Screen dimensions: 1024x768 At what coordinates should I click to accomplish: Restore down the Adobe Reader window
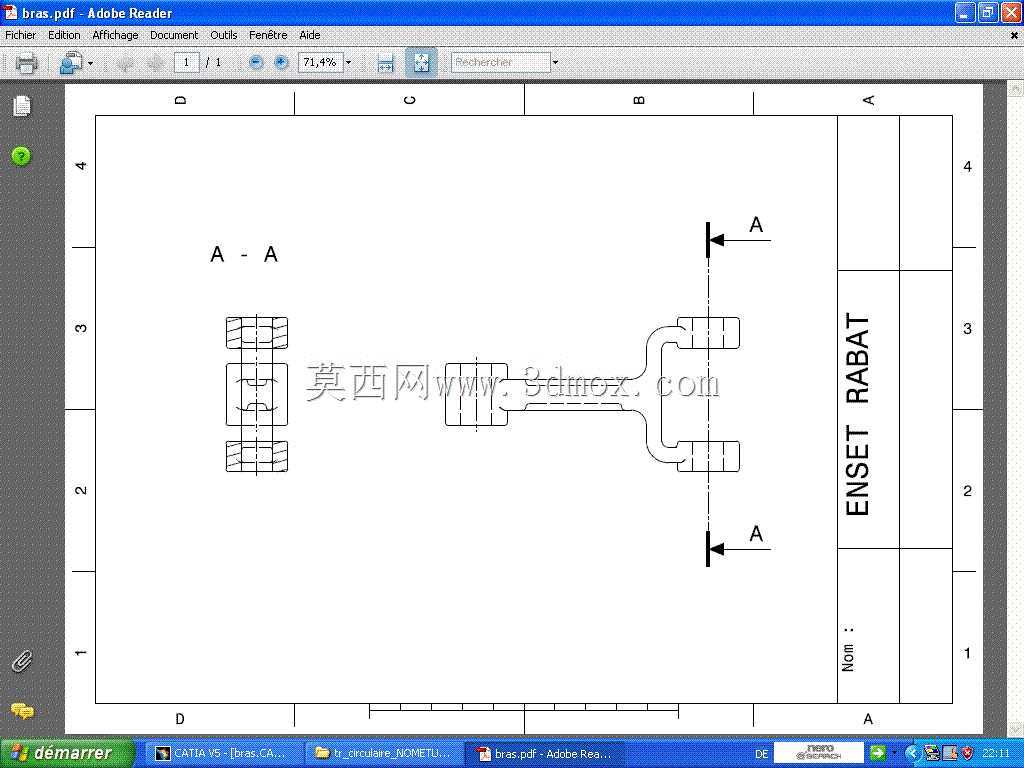(988, 12)
